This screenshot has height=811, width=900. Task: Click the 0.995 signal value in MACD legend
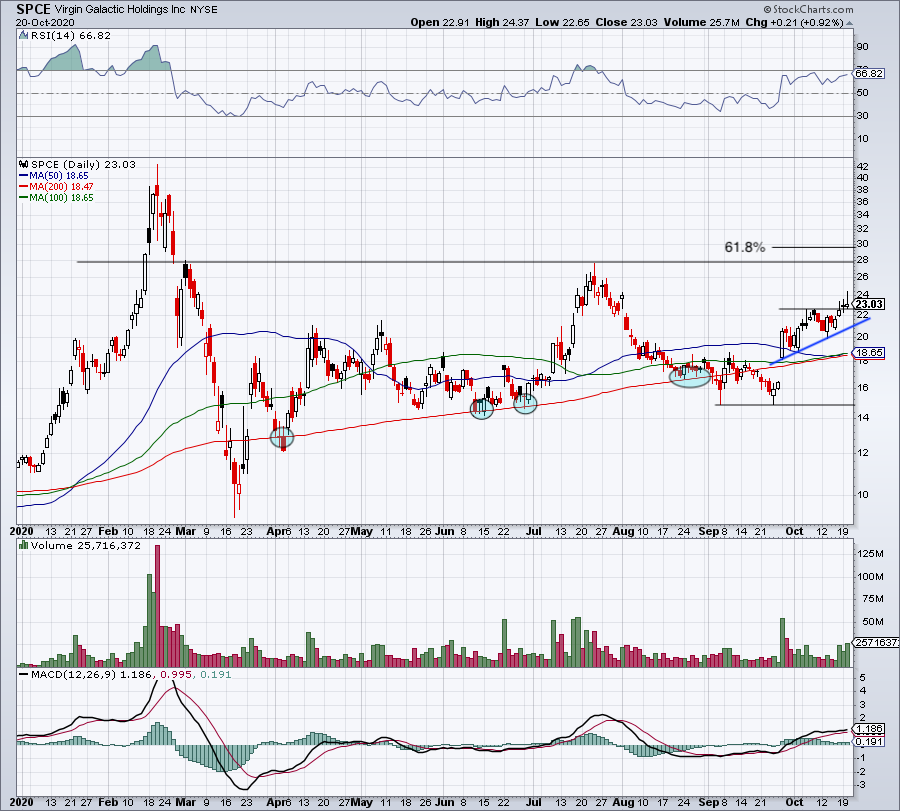(x=176, y=674)
